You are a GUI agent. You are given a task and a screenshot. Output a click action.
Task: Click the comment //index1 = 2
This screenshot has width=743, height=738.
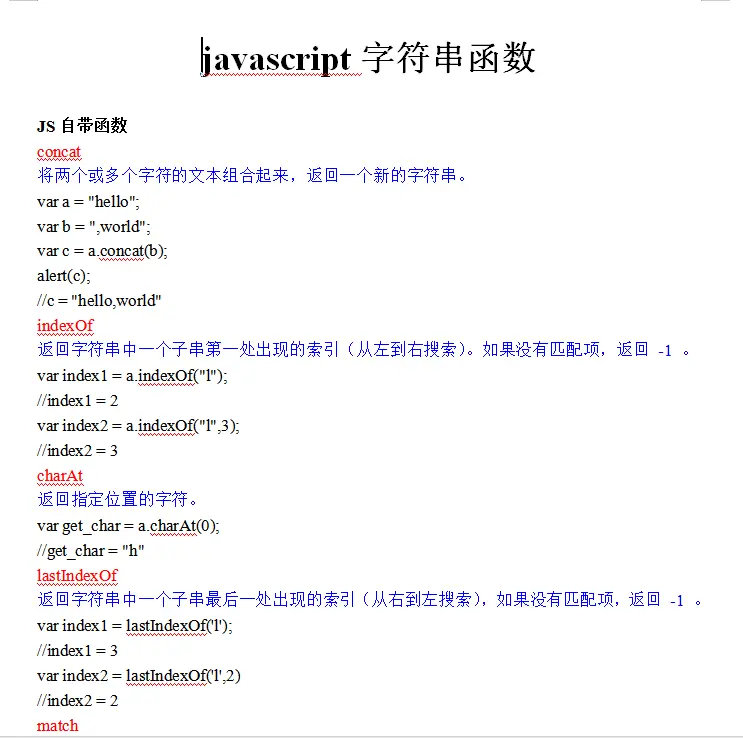tap(78, 401)
